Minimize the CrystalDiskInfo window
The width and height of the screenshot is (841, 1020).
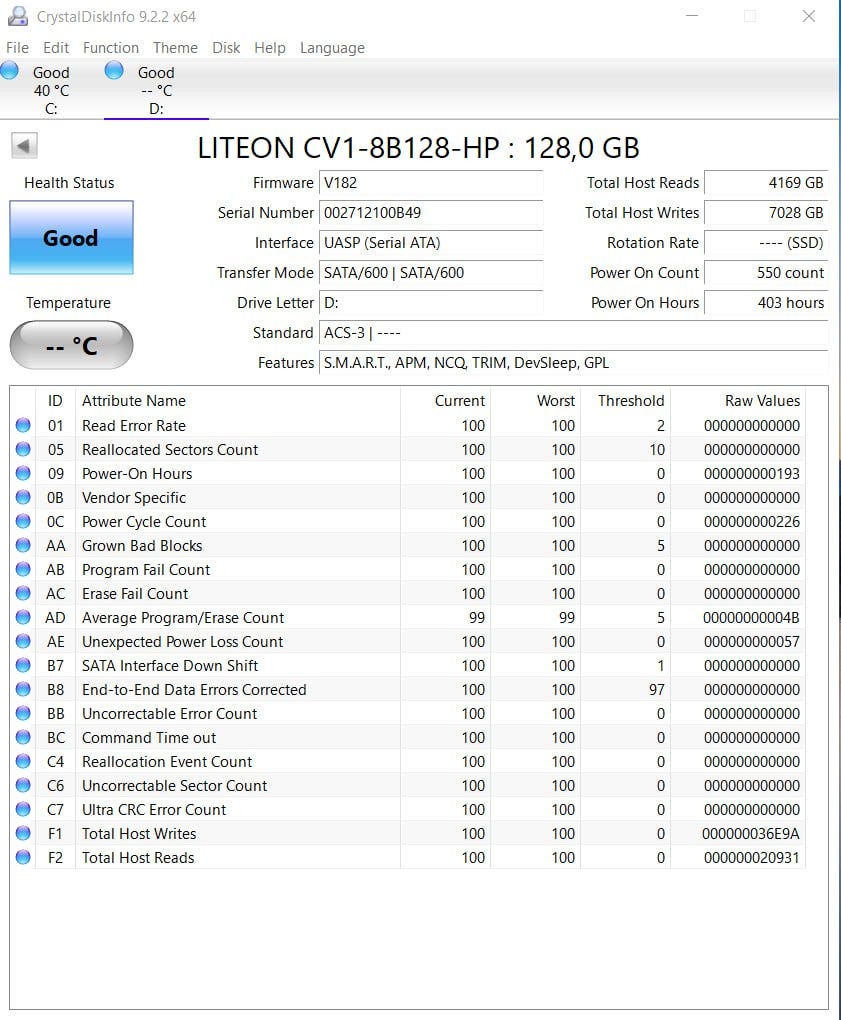pos(692,16)
